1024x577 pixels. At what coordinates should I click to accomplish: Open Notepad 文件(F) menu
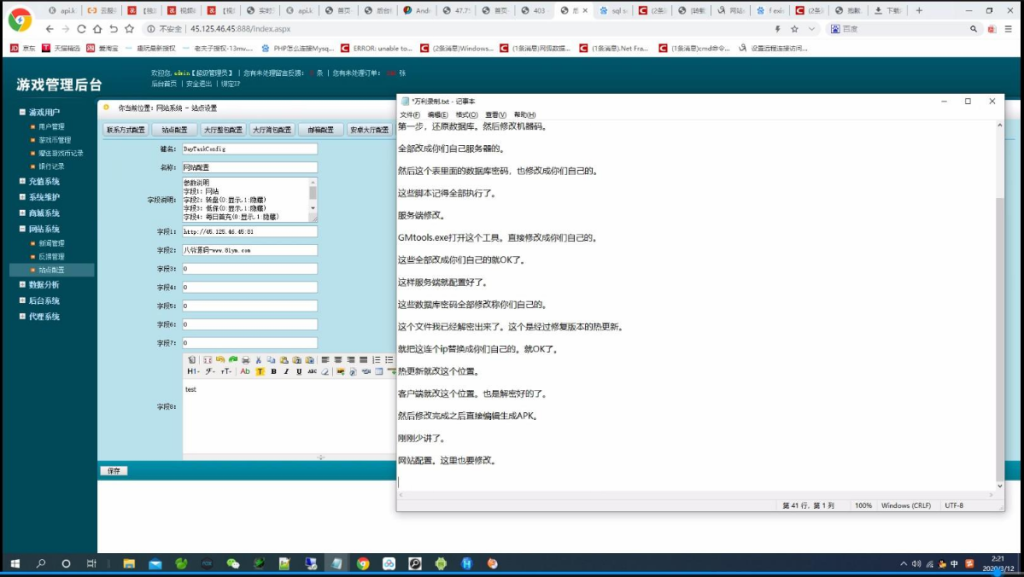[x=409, y=115]
